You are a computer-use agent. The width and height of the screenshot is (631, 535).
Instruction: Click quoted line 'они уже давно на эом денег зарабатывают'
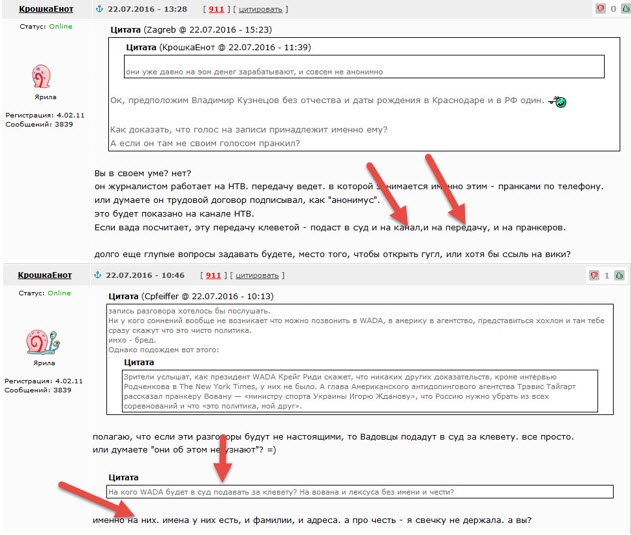coord(254,72)
